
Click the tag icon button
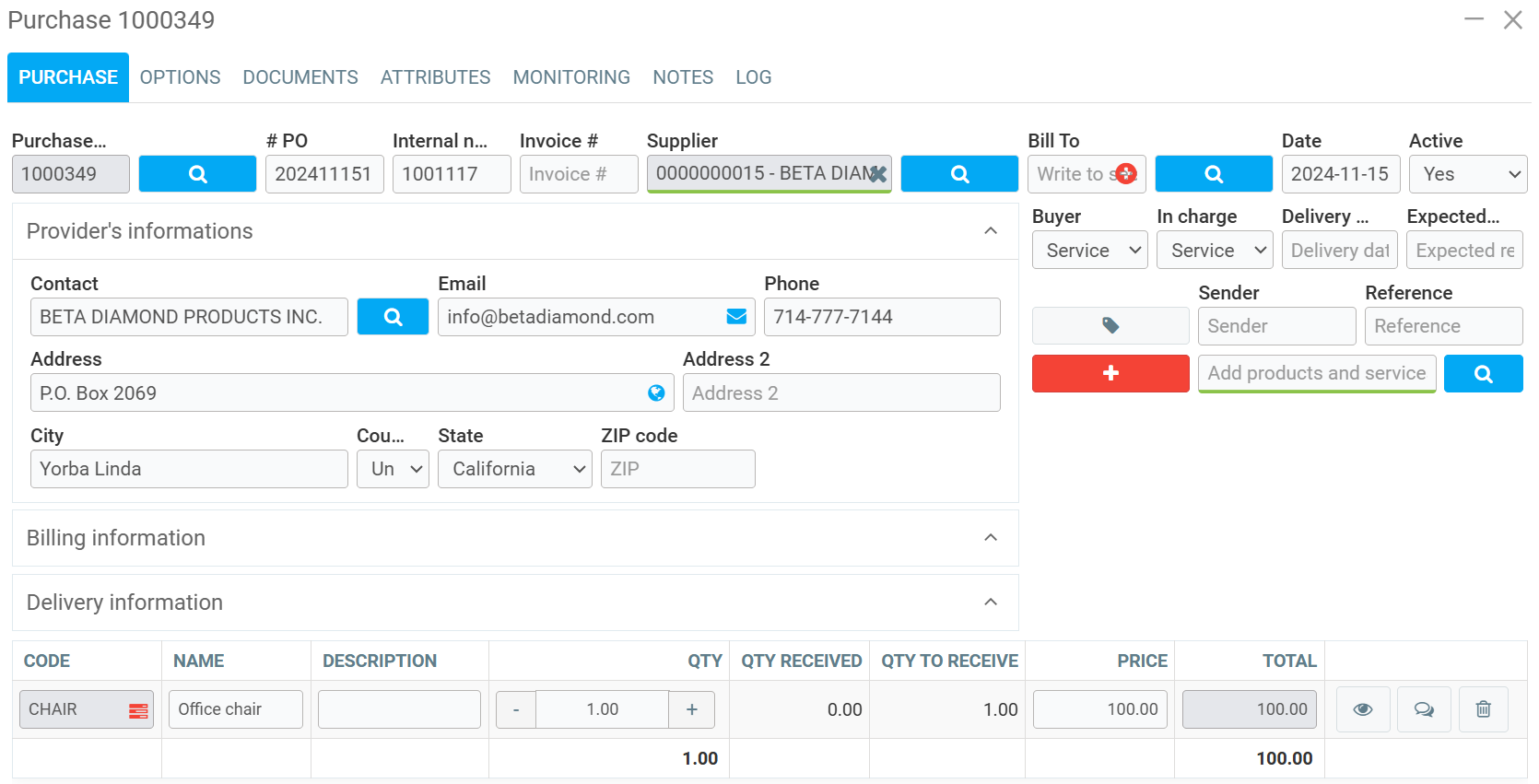pos(1110,326)
